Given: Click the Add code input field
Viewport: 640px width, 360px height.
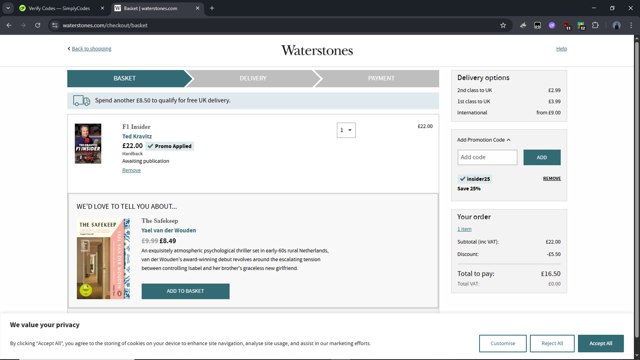Looking at the screenshot, I should coord(487,157).
